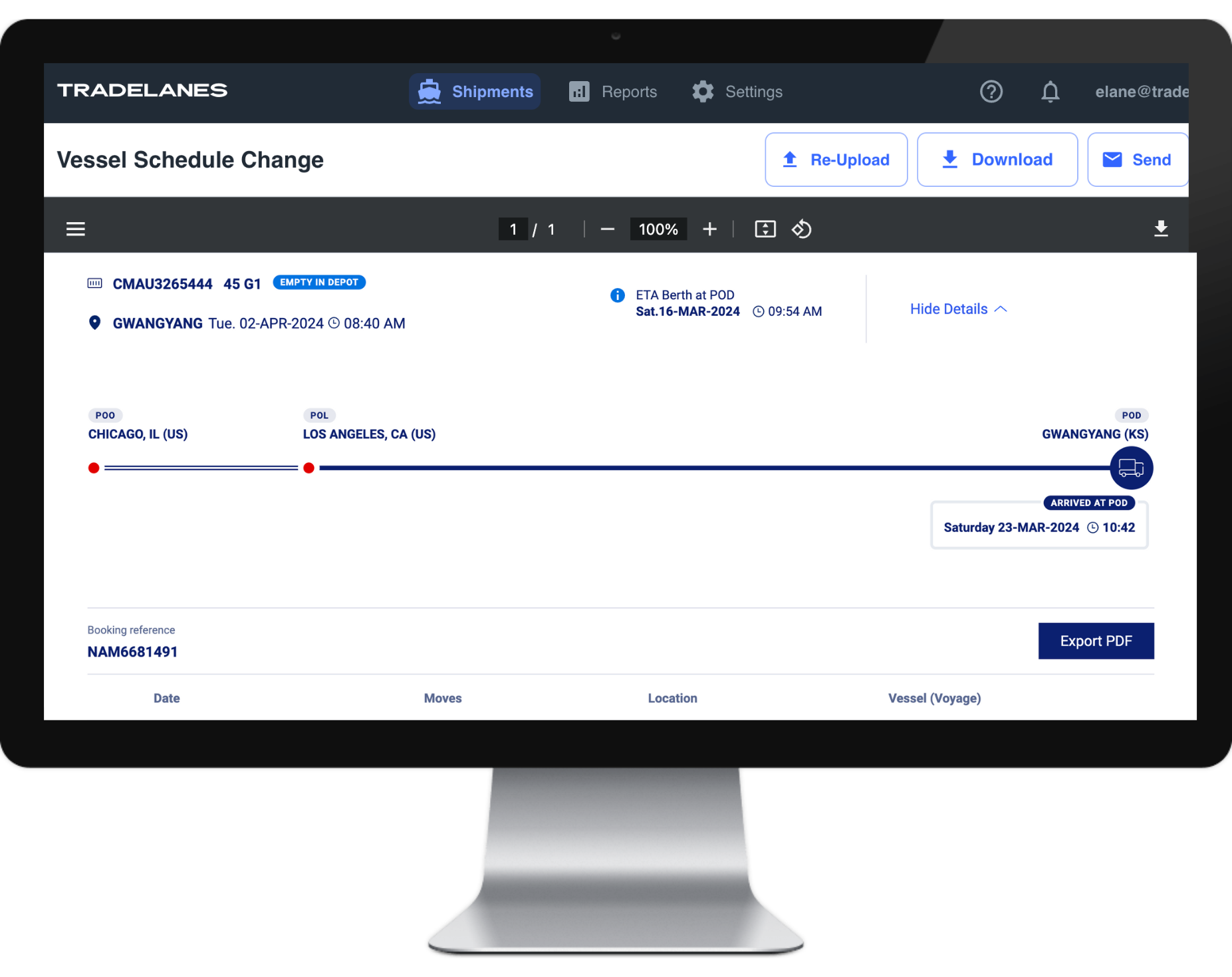Open the PDF viewer sidebar menu

tap(76, 229)
